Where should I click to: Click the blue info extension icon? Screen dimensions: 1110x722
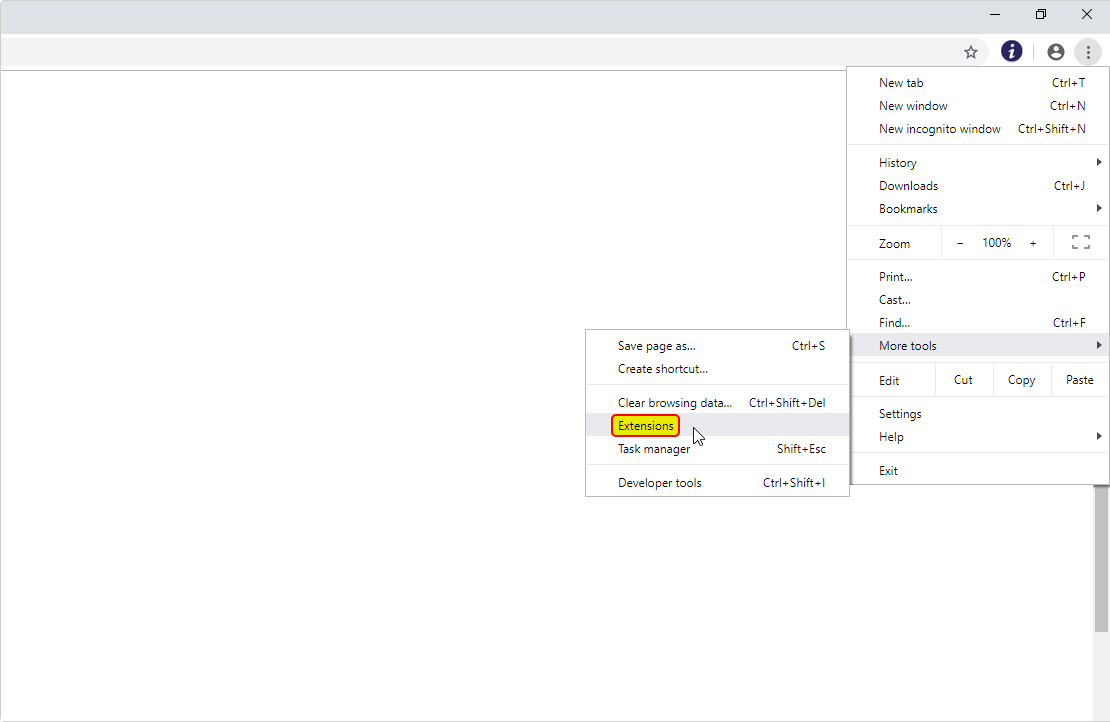(1012, 52)
